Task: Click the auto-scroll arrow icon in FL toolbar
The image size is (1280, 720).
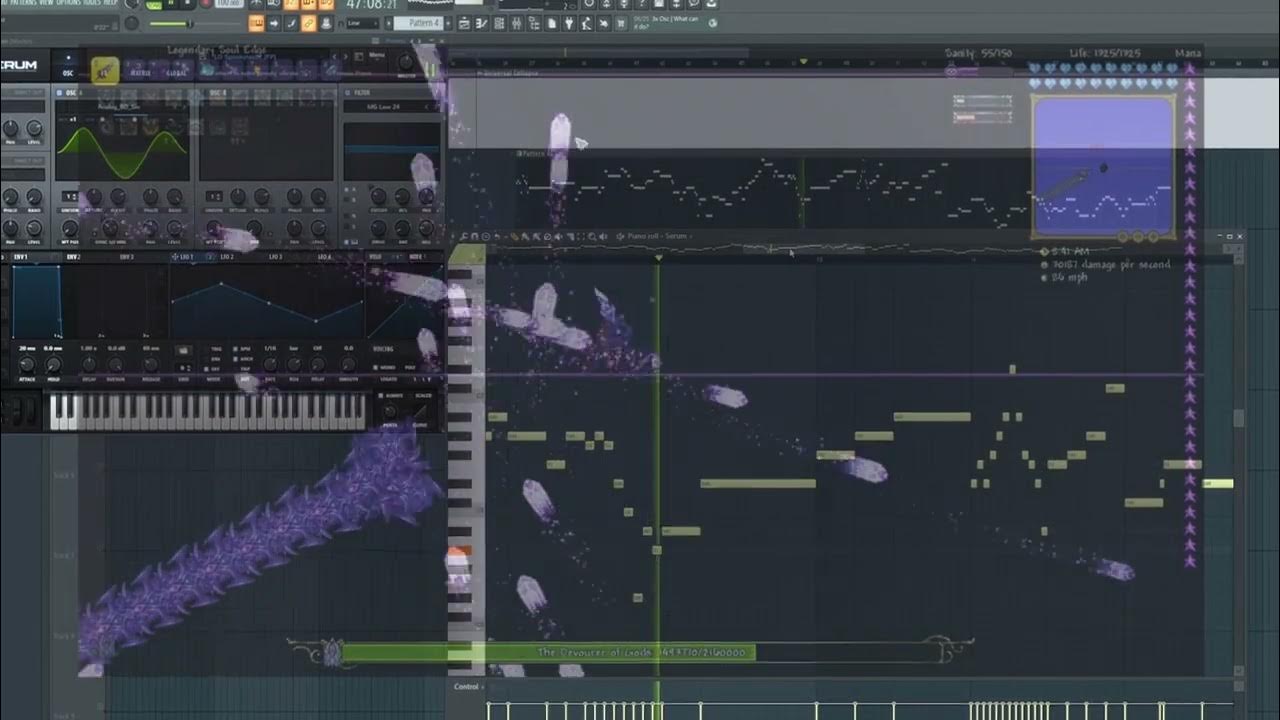Action: [x=274, y=23]
